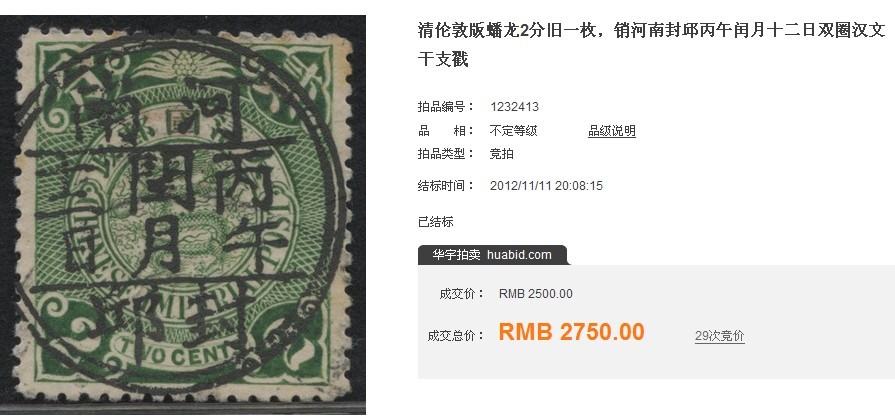This screenshot has width=895, height=420.
Task: Click lot number 1232413
Action: pos(514,107)
